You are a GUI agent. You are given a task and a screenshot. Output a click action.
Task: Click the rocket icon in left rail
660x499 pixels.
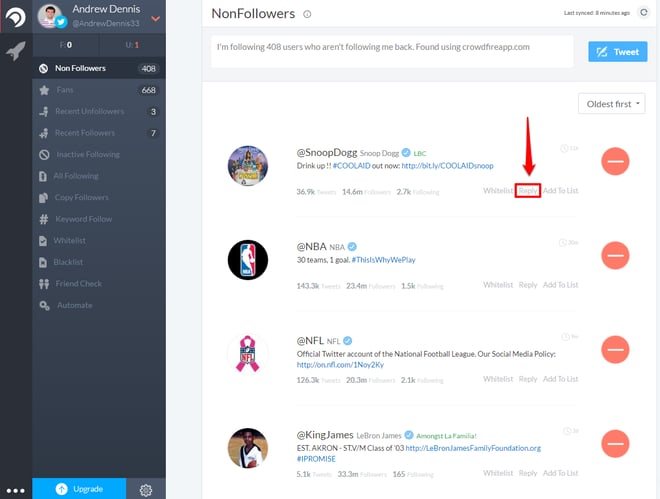[15, 51]
